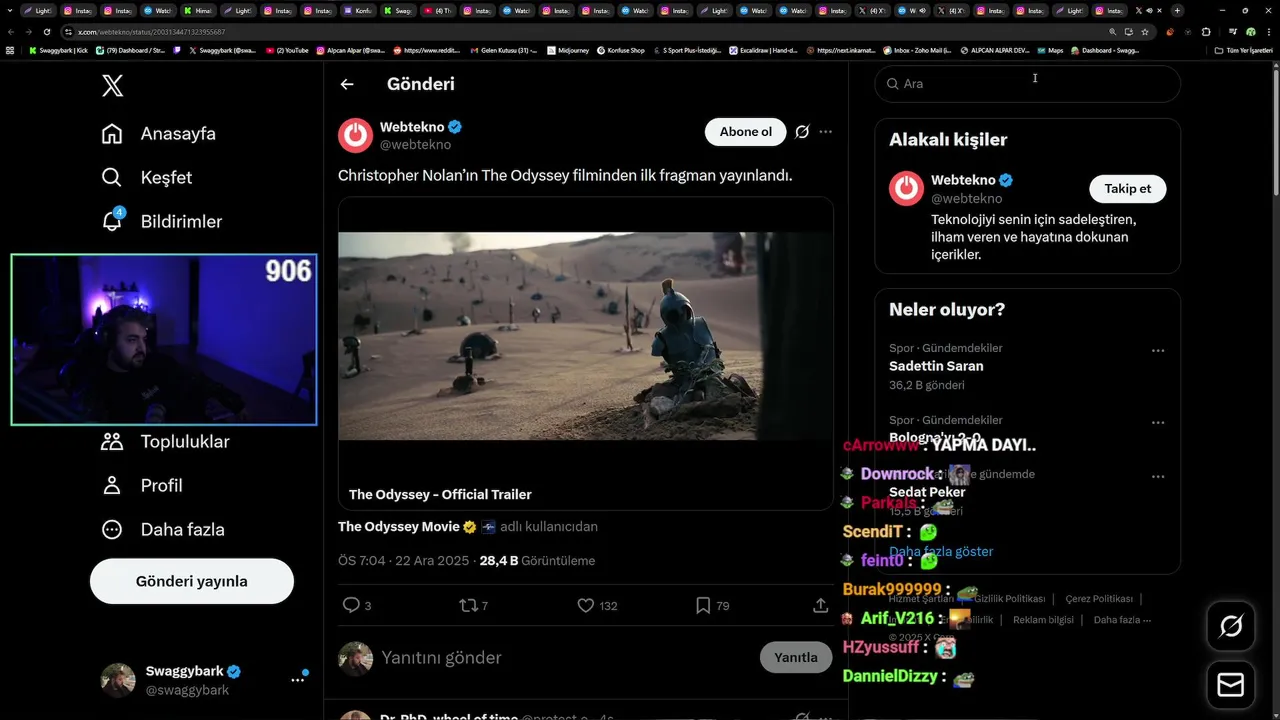Open the floating messages envelope button
Screen dimensions: 1280x720
click(1231, 685)
